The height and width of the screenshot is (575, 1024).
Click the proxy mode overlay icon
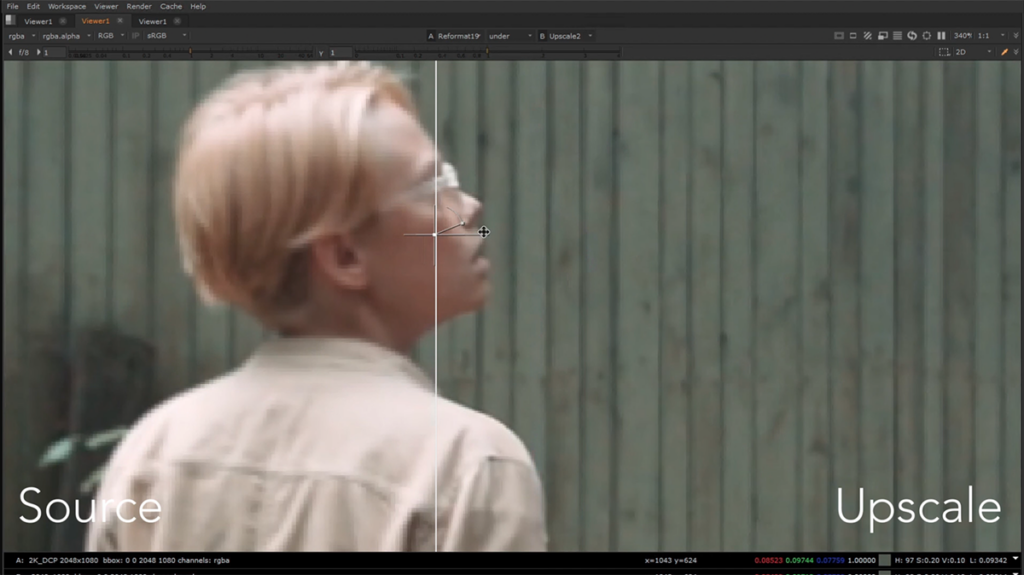tap(882, 36)
